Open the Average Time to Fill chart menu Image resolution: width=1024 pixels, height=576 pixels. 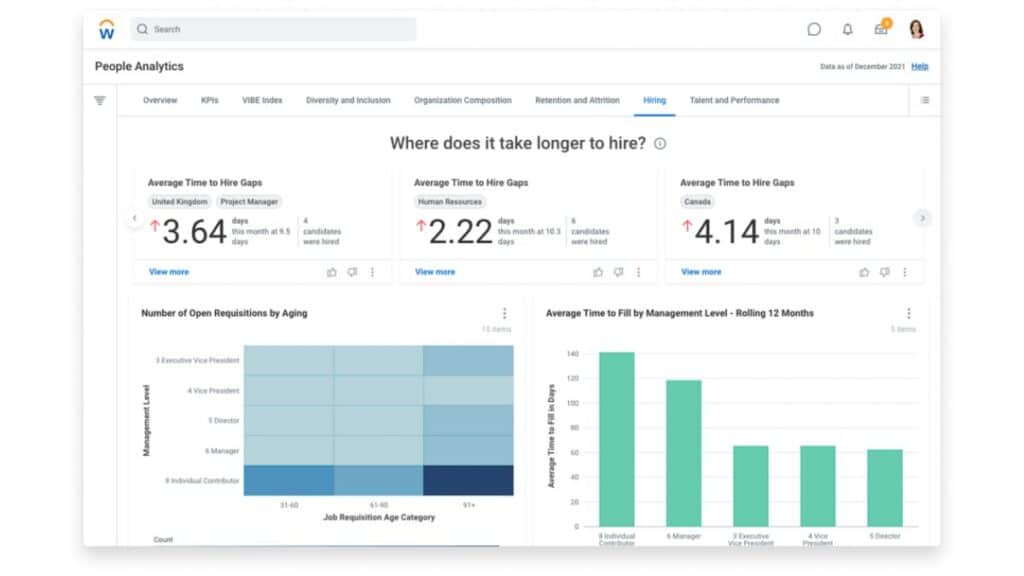tap(908, 313)
